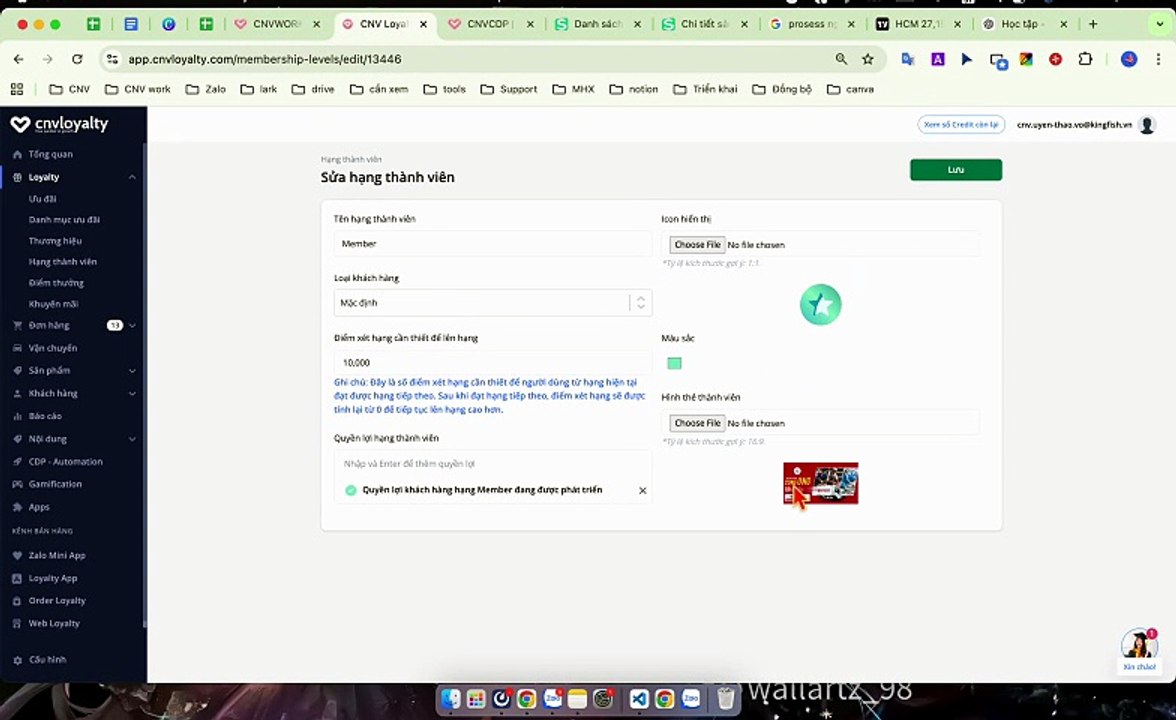Reload the page with the refresh icon

[x=76, y=58]
